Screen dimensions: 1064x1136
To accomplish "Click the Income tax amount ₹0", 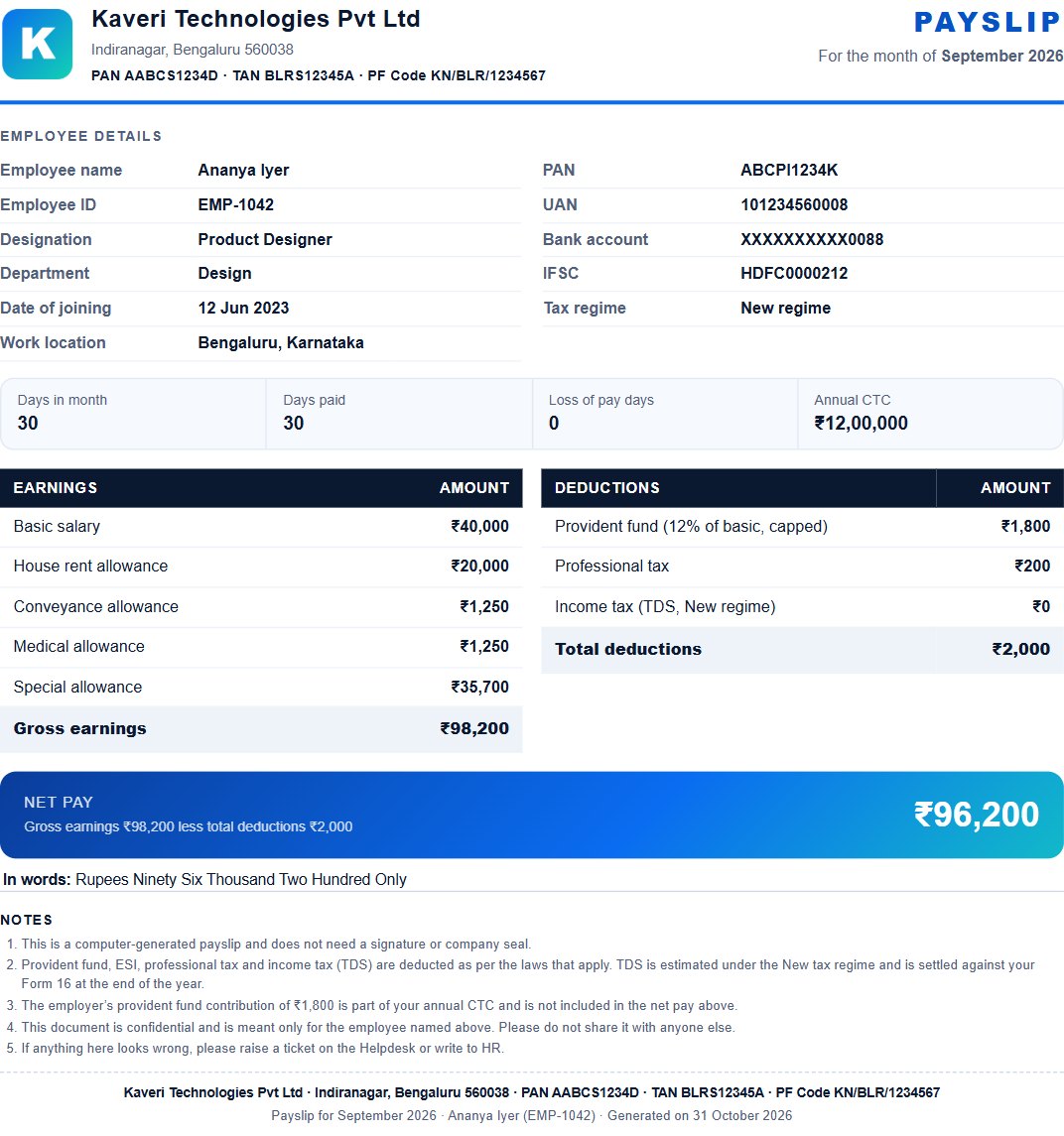I will pyautogui.click(x=1041, y=606).
